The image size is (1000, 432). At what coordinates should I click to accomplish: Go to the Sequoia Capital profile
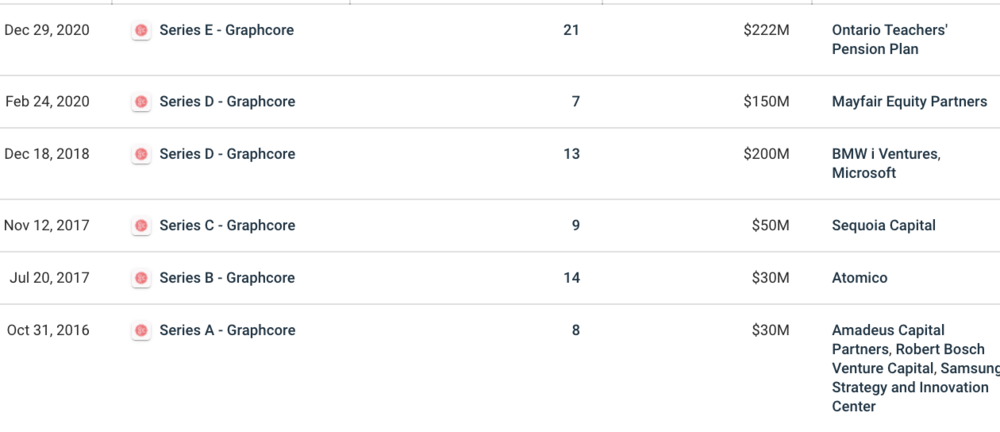pos(884,225)
